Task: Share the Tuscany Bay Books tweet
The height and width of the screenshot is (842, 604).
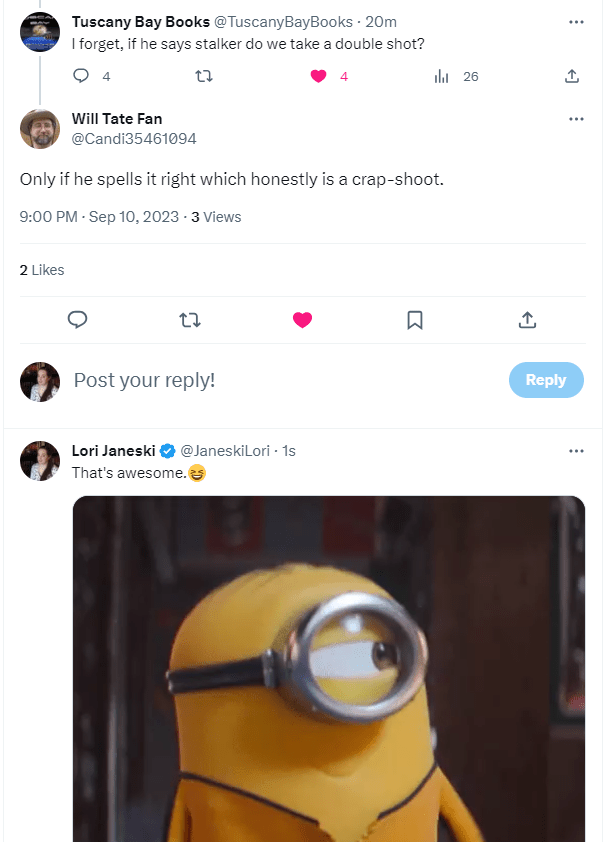Action: click(572, 76)
